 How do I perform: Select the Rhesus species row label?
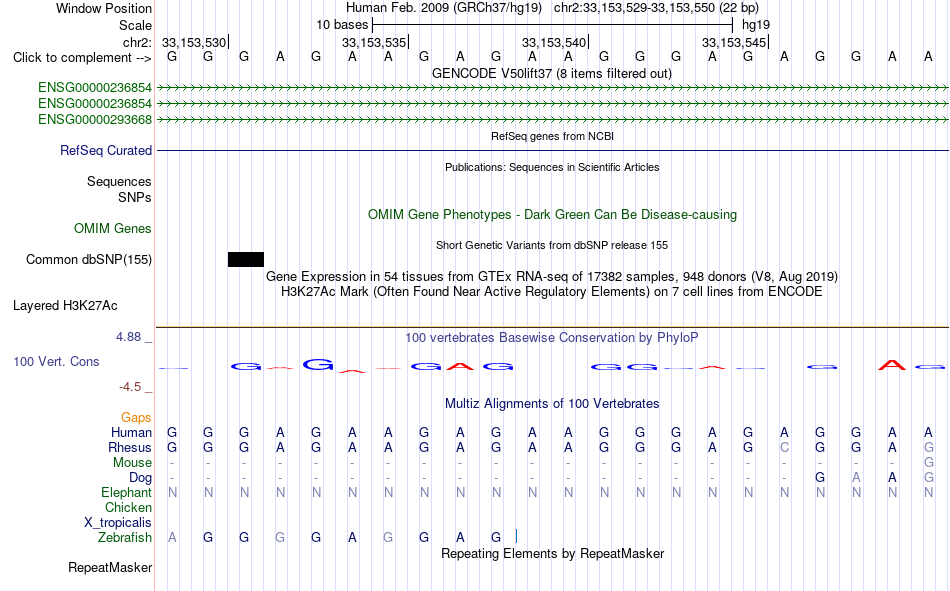pos(130,447)
